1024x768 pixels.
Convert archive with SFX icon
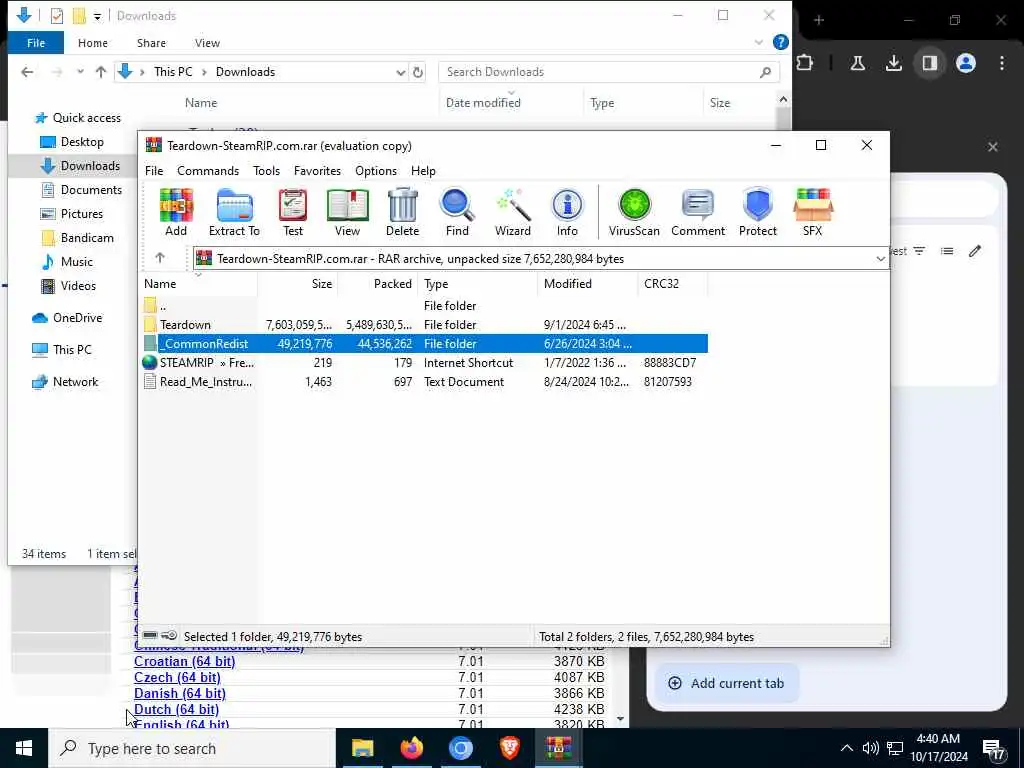[812, 212]
